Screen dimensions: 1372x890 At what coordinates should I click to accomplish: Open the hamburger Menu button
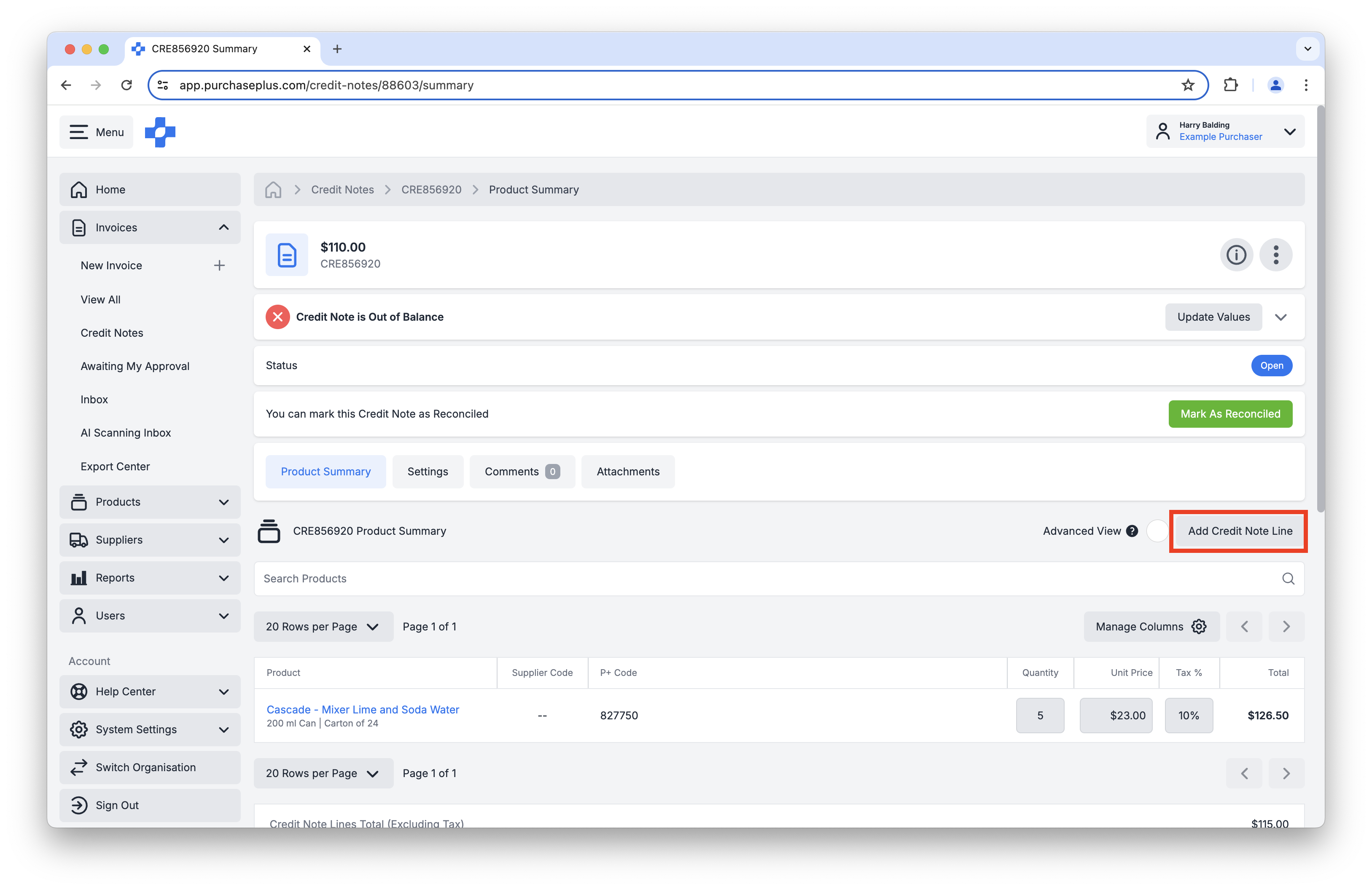tap(96, 132)
